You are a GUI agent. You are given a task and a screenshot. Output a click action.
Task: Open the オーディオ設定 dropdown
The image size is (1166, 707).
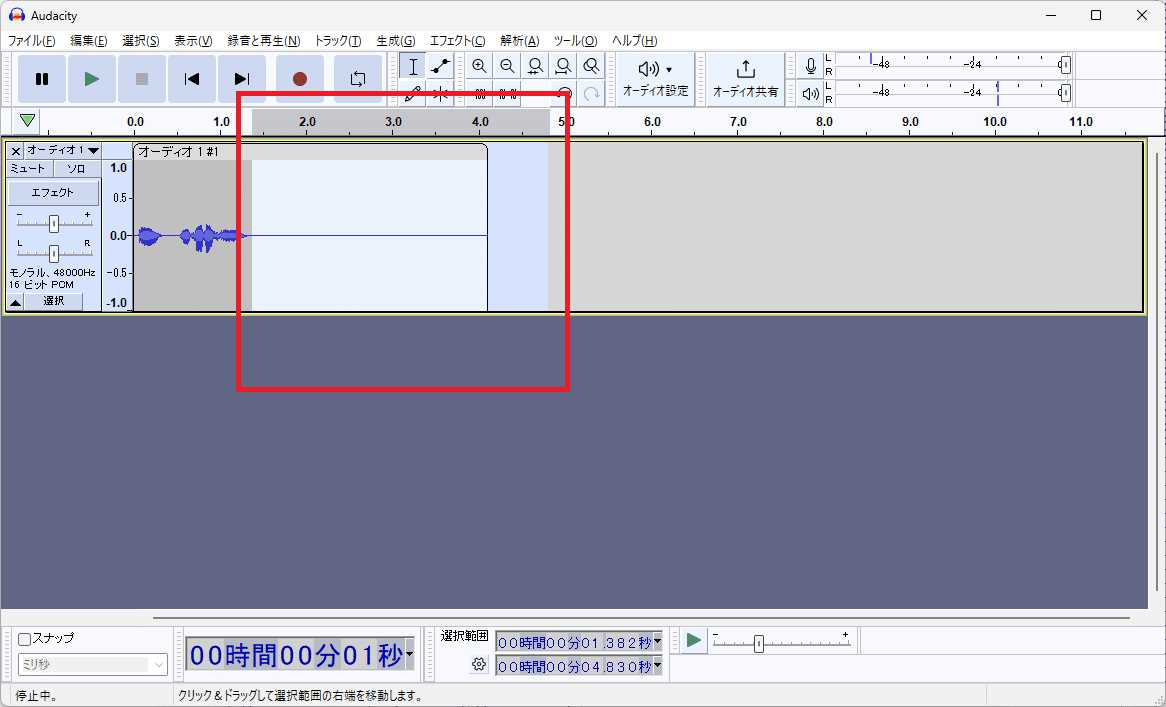click(x=655, y=79)
